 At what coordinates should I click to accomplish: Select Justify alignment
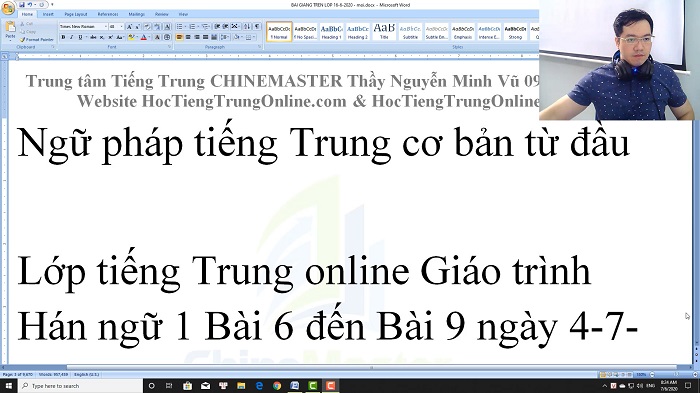click(205, 37)
